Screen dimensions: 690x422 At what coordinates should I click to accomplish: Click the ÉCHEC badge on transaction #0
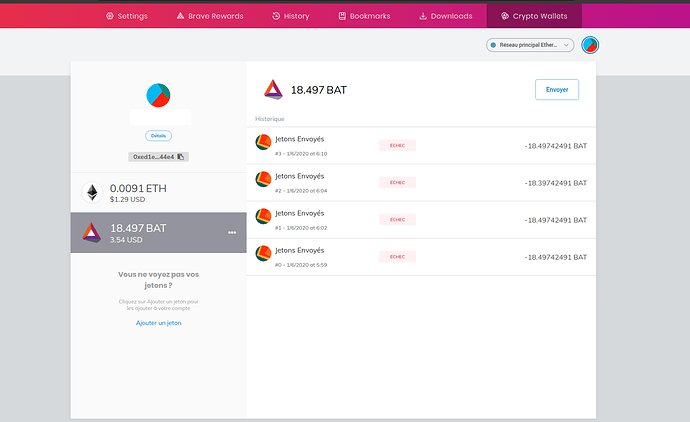[x=397, y=257]
